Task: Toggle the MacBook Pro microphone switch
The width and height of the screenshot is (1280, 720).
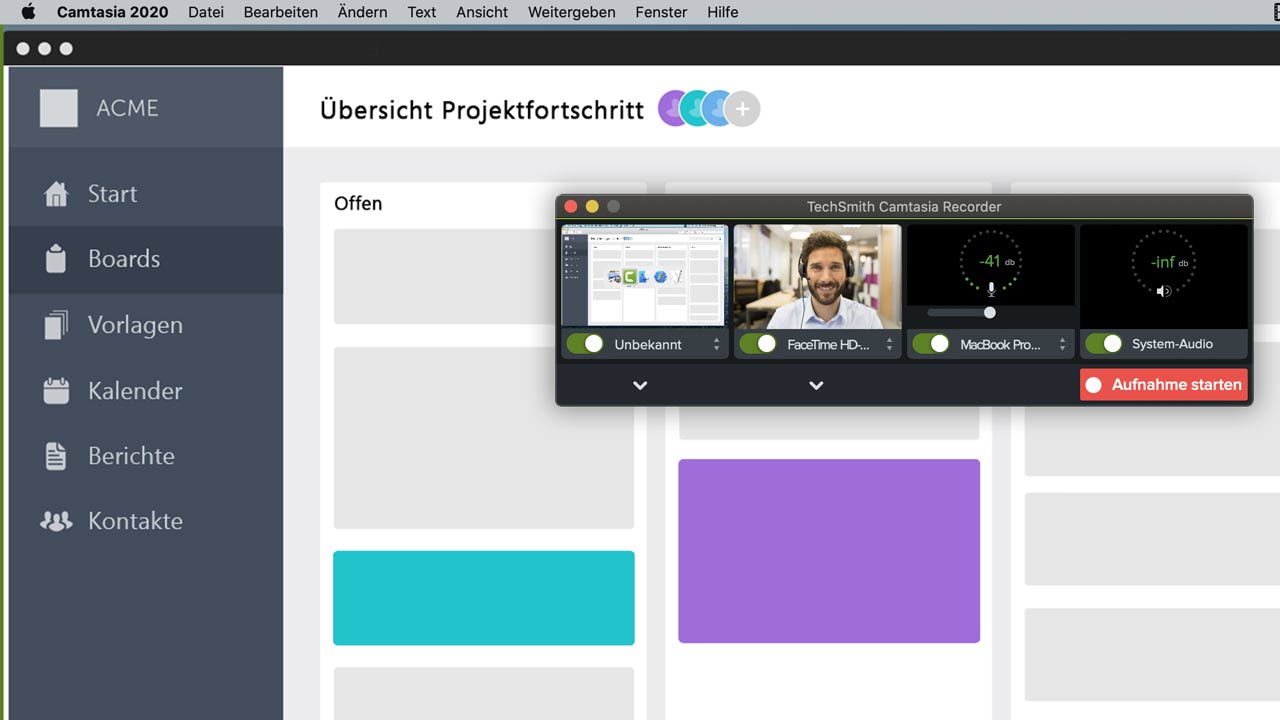Action: click(x=931, y=344)
